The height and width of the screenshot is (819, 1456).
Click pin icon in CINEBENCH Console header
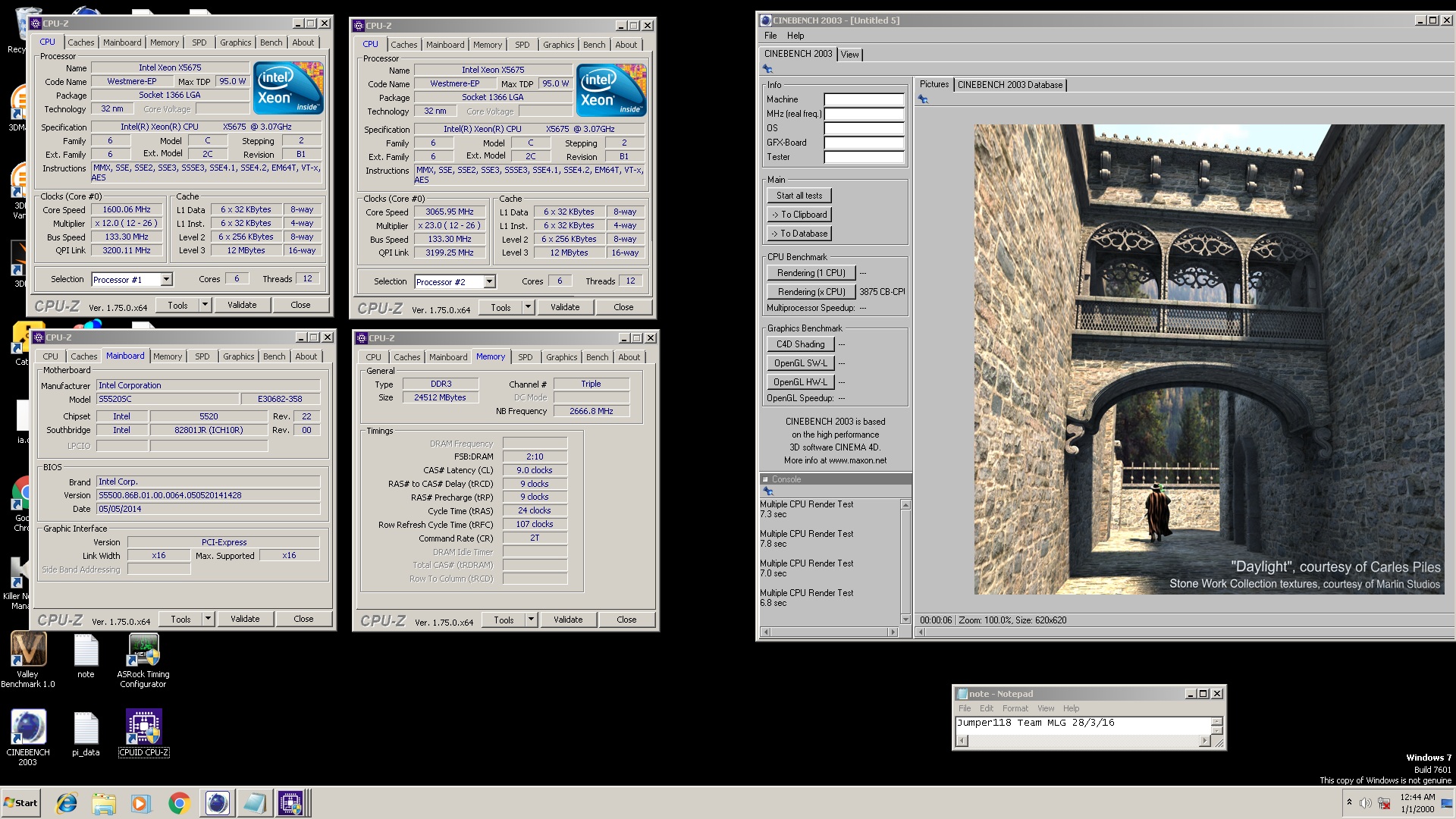767,491
